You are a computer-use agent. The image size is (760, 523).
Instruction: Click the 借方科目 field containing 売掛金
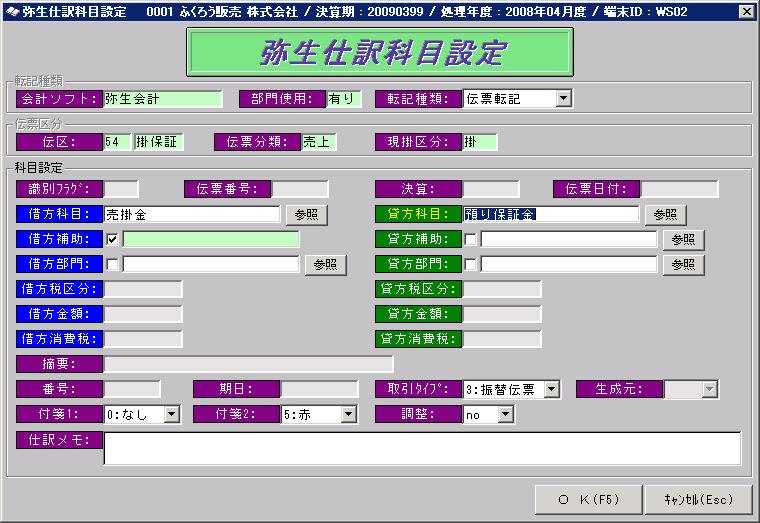pyautogui.click(x=192, y=214)
